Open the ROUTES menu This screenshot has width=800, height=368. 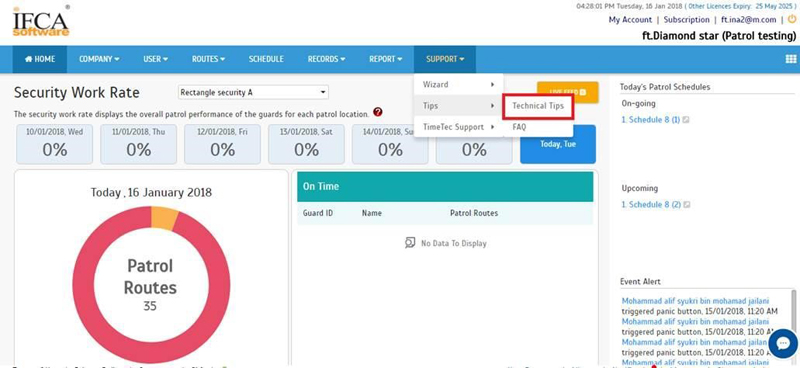(208, 59)
